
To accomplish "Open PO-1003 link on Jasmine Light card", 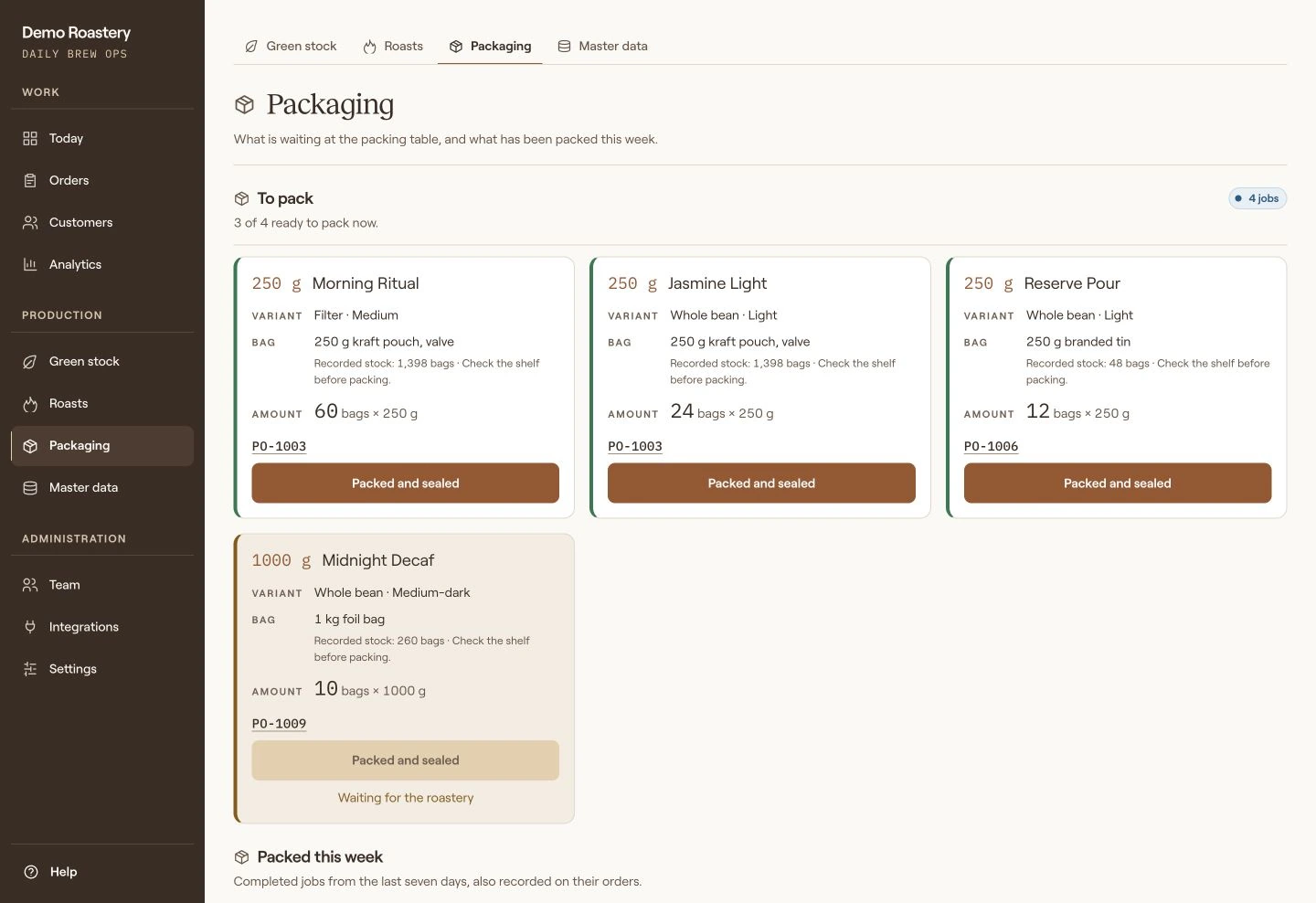I will click(x=635, y=446).
